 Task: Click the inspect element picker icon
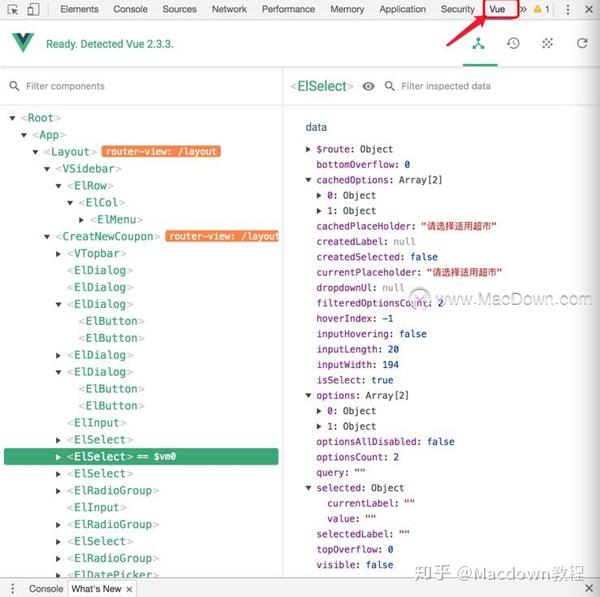(x=13, y=9)
